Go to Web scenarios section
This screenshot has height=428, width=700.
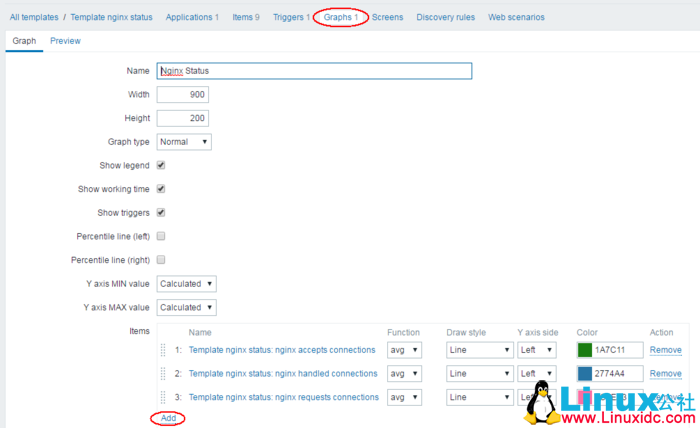pos(516,17)
